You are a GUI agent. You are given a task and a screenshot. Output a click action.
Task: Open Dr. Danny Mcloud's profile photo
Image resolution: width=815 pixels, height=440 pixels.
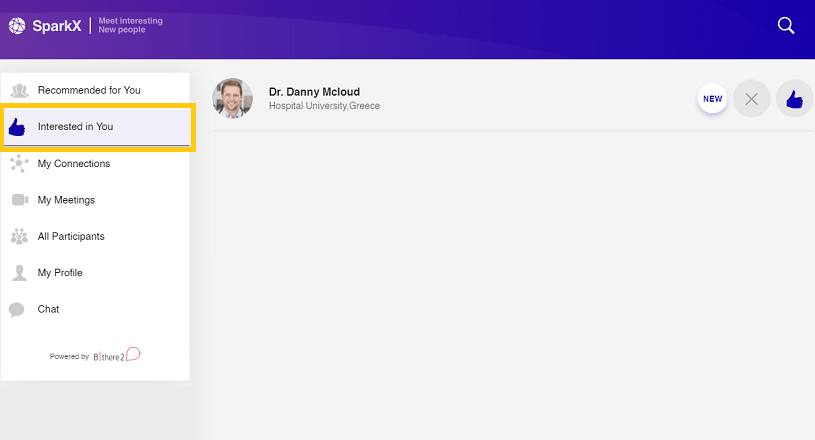pos(232,98)
